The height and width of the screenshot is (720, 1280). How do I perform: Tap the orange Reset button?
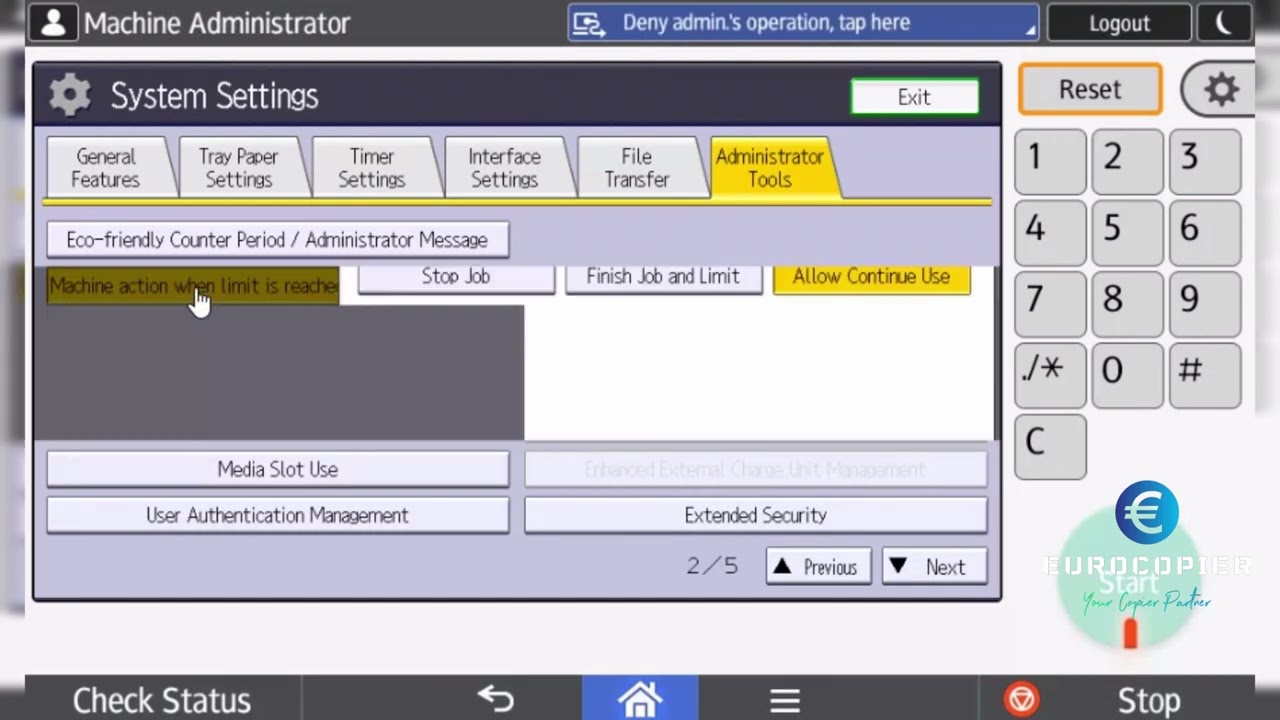(x=1090, y=89)
